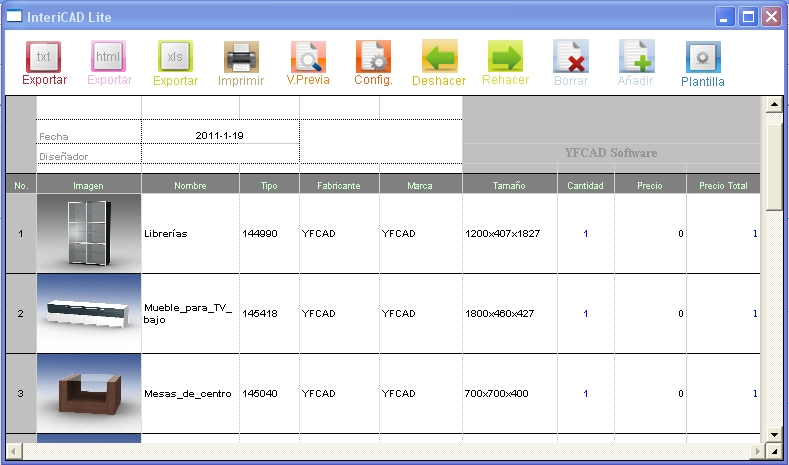Click the Borrar delete icon
The image size is (789, 465).
pos(571,63)
